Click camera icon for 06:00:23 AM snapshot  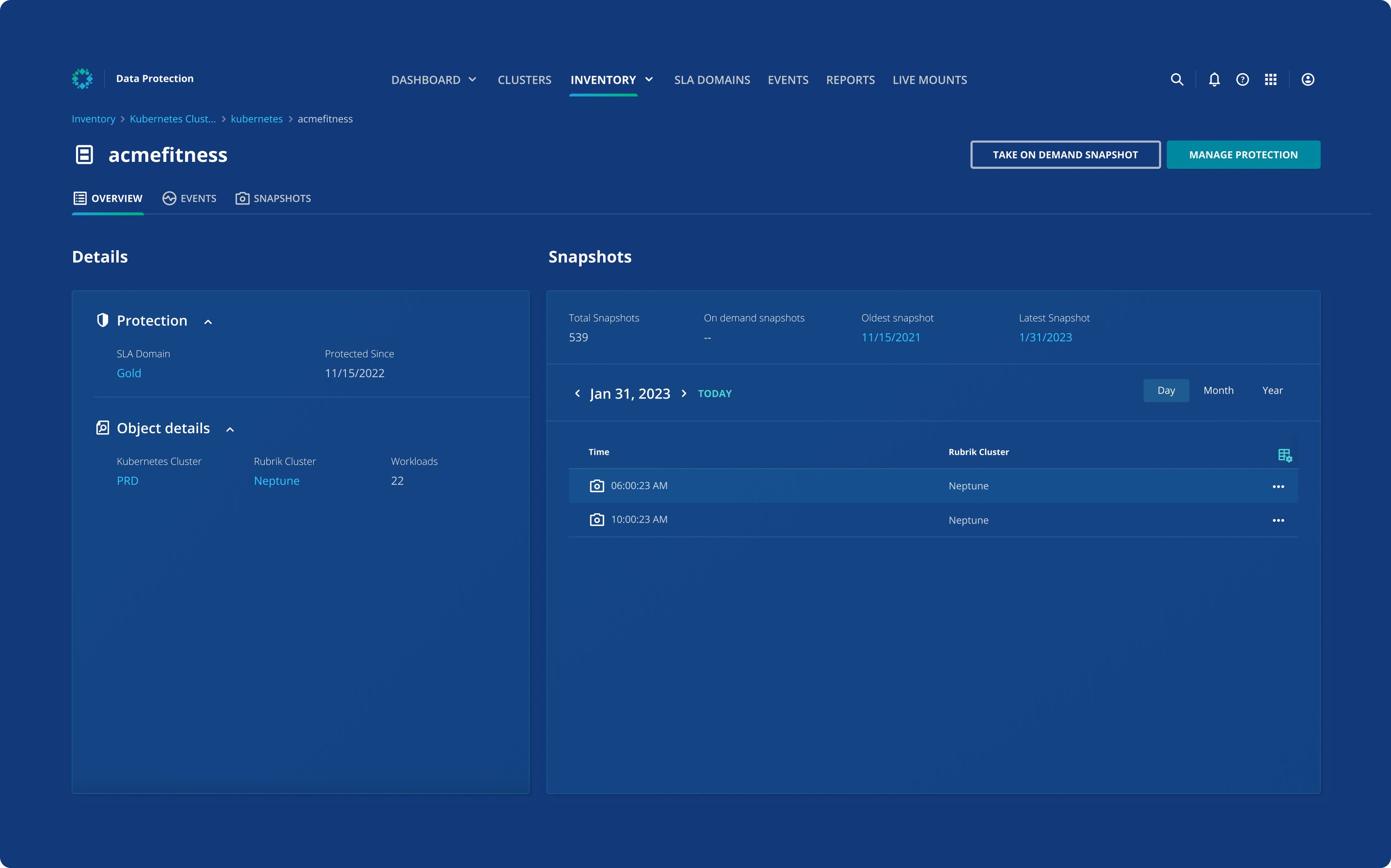597,486
